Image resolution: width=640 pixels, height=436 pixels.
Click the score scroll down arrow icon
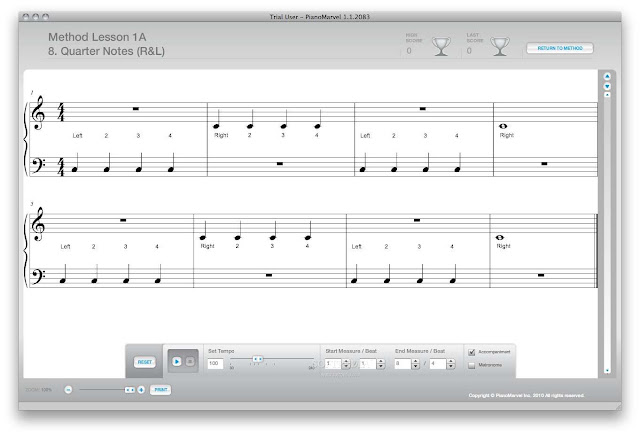point(607,86)
